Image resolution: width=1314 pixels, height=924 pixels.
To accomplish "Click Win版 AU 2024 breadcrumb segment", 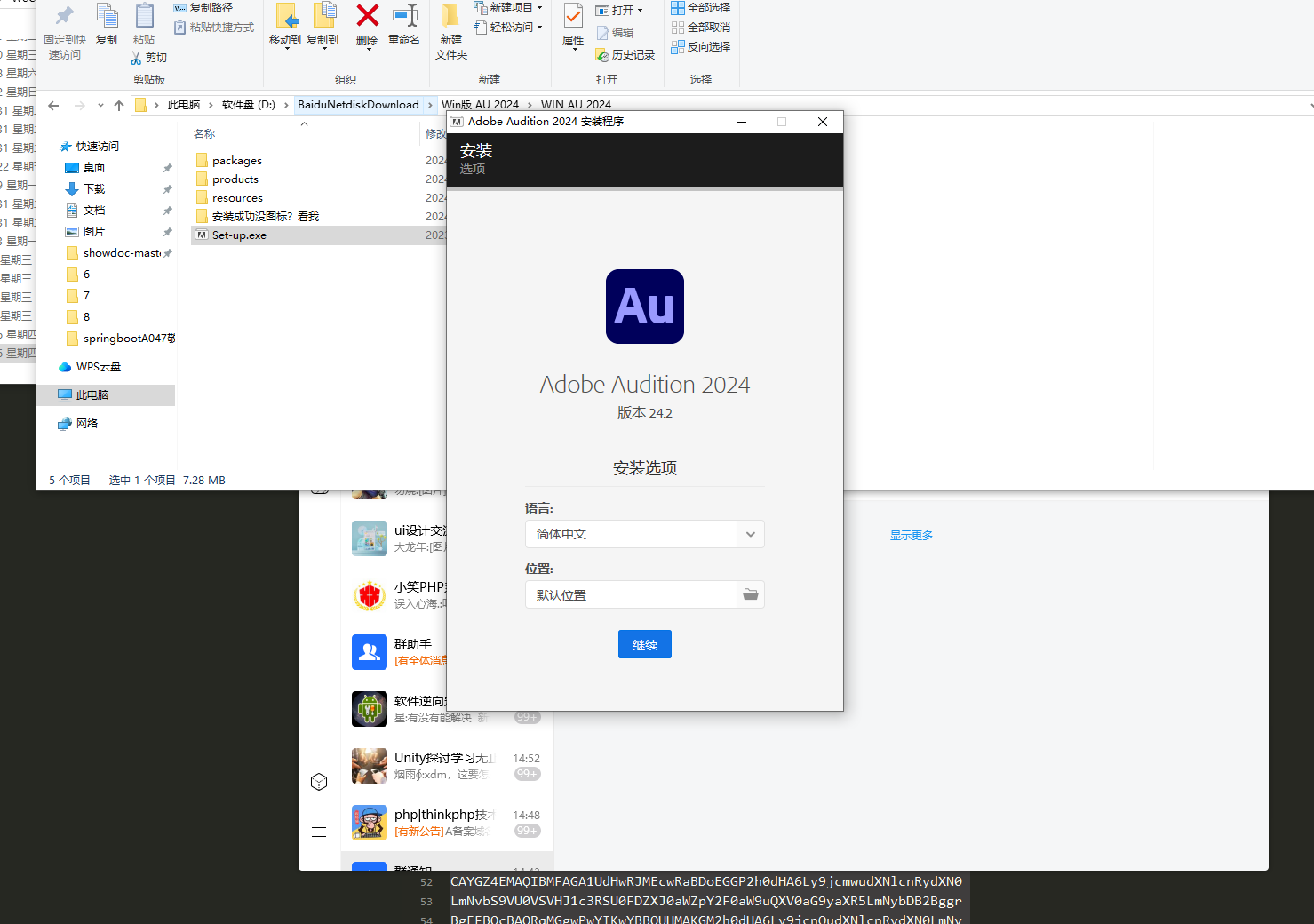I will (480, 105).
